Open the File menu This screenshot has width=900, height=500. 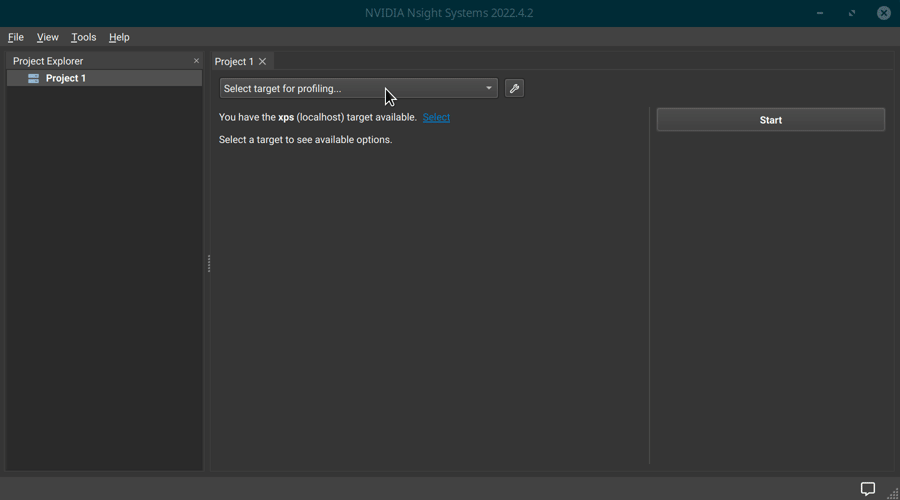click(x=15, y=37)
